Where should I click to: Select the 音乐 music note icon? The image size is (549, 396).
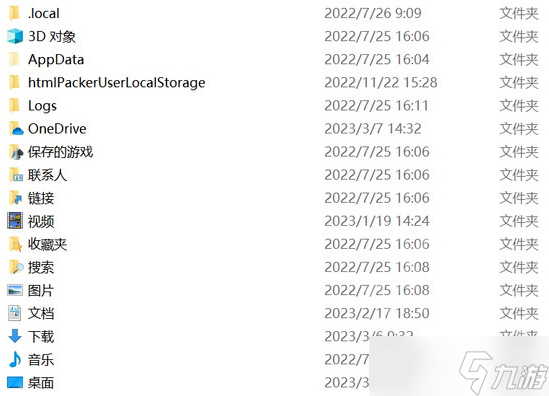[15, 359]
